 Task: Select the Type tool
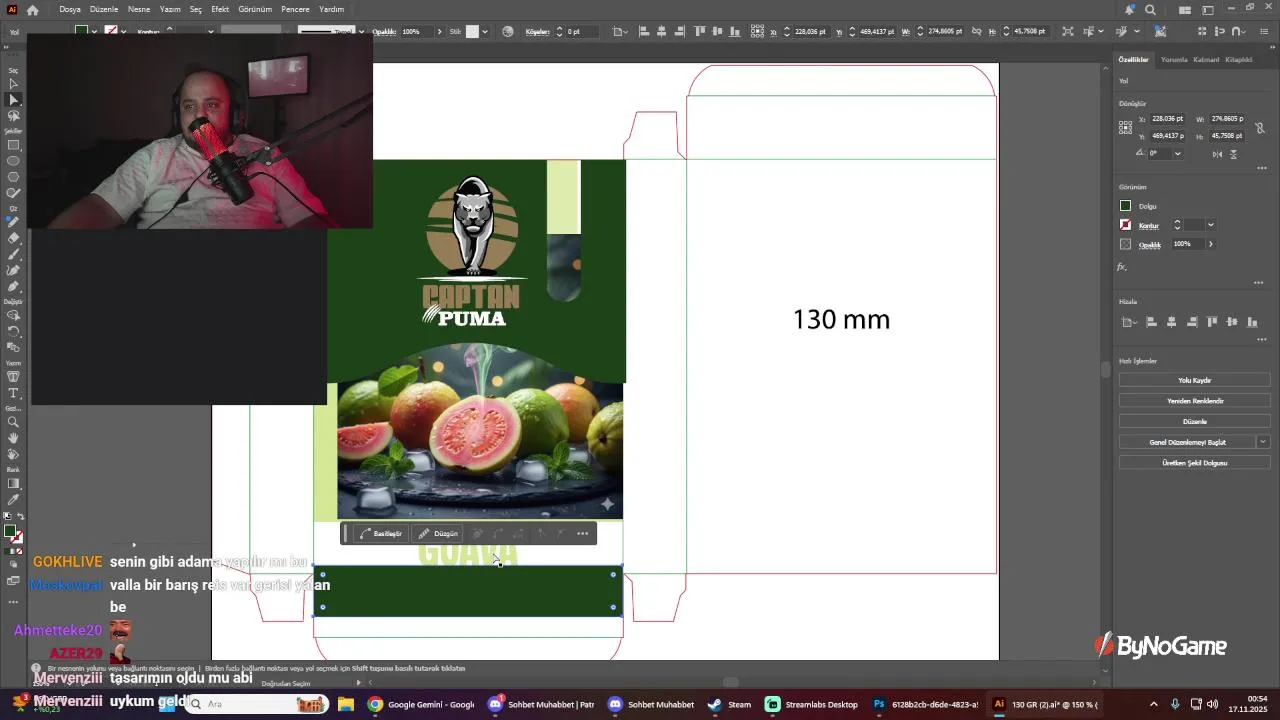coord(14,394)
